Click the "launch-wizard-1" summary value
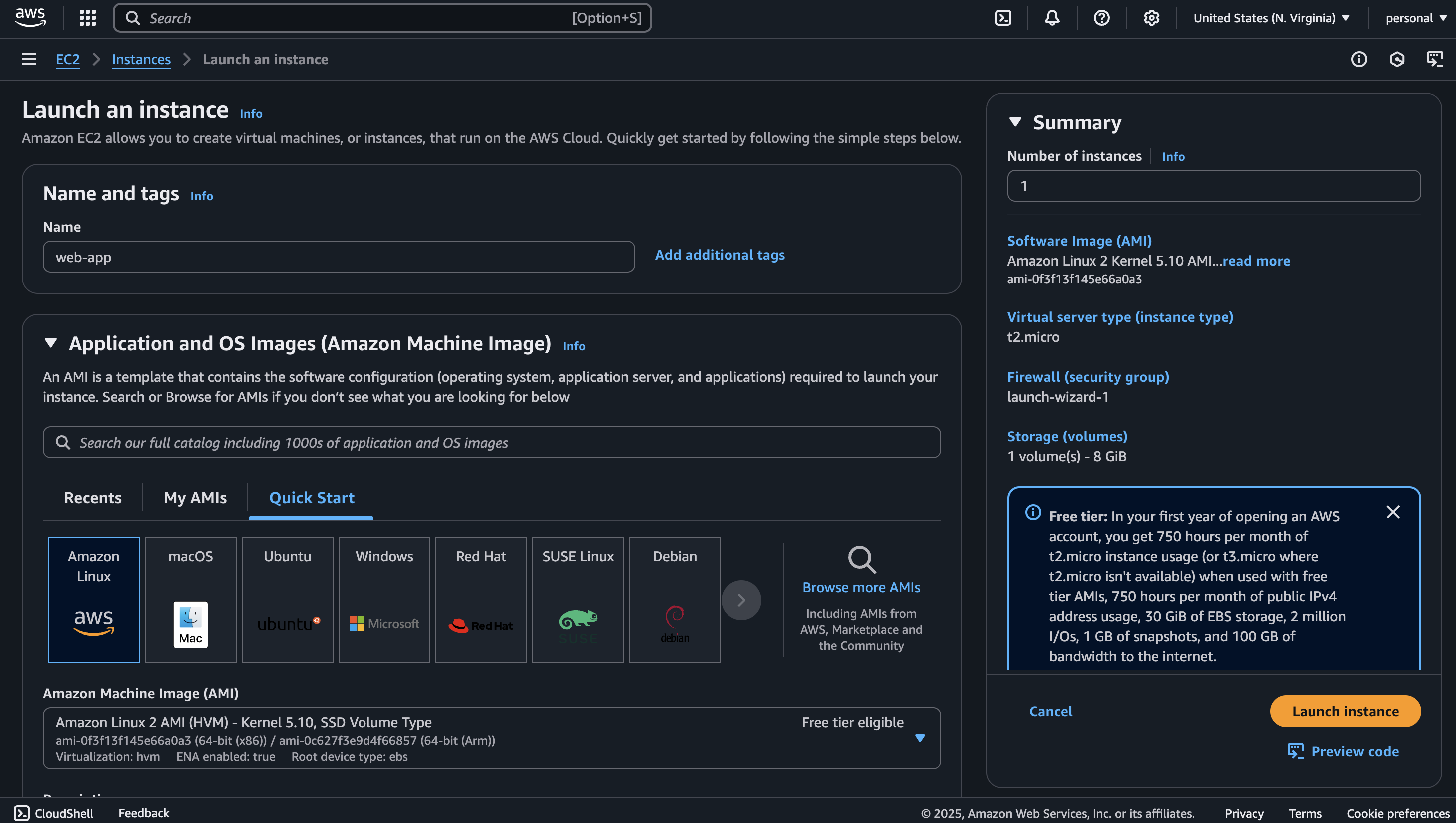This screenshot has width=1456, height=823. point(1058,396)
